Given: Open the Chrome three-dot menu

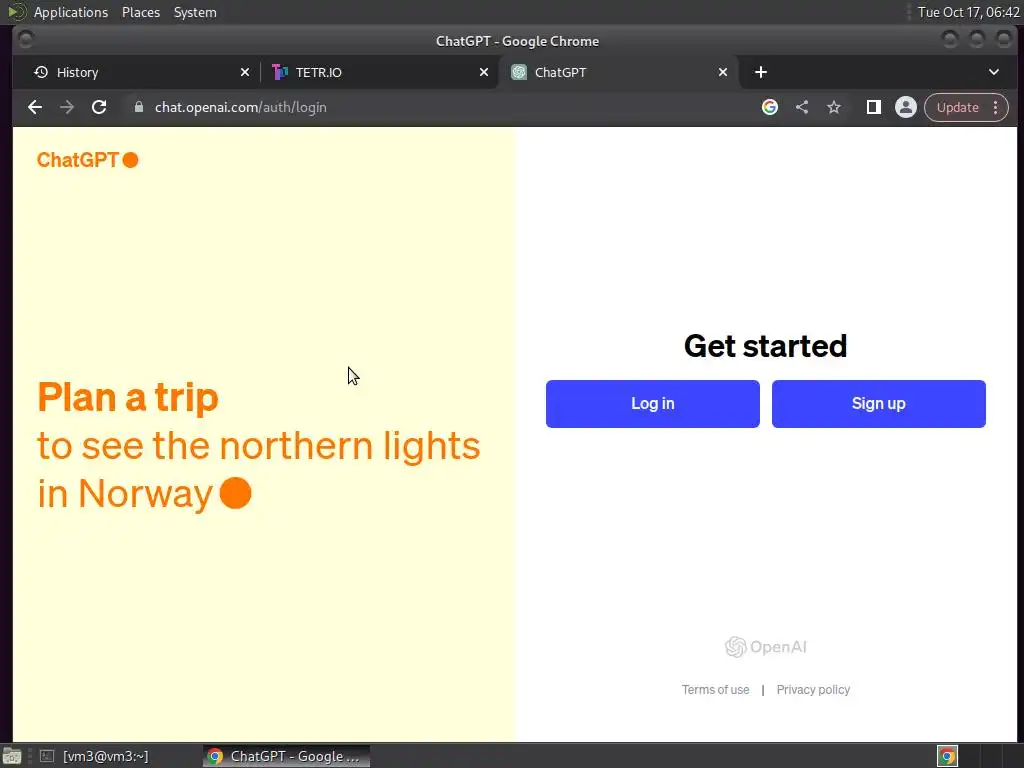Looking at the screenshot, I should (996, 107).
